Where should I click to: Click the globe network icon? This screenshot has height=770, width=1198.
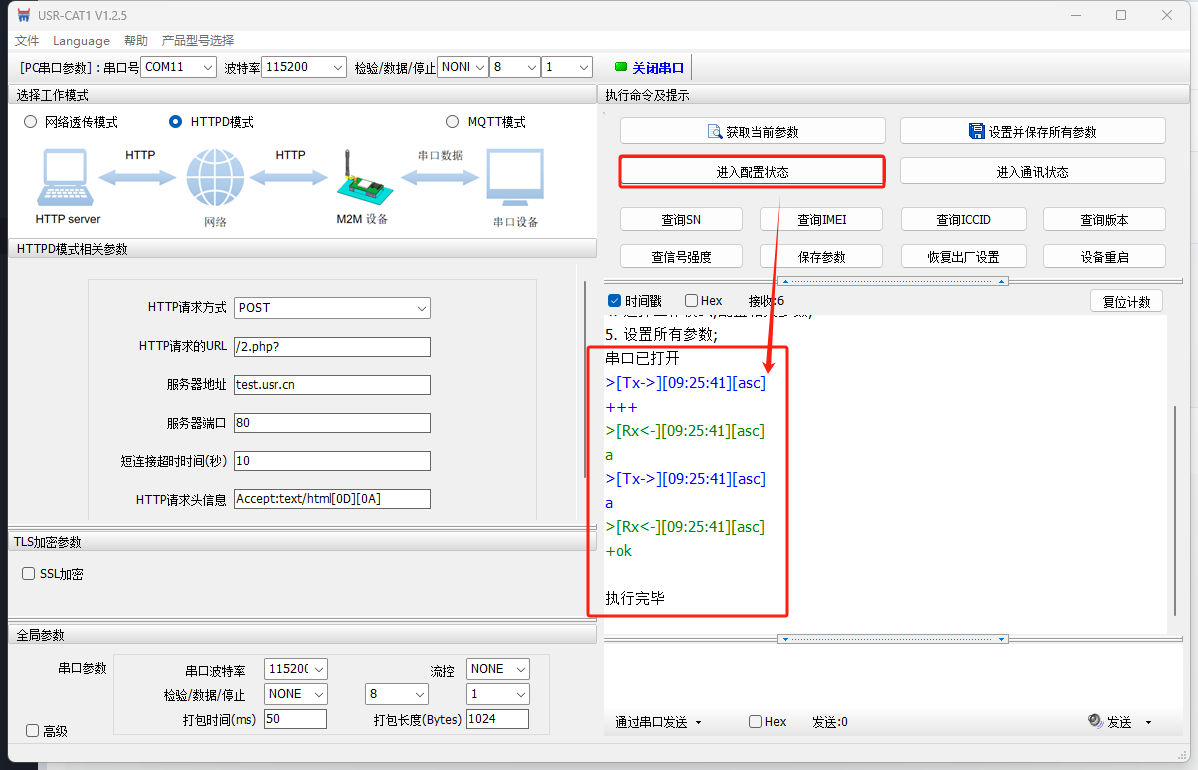(214, 178)
